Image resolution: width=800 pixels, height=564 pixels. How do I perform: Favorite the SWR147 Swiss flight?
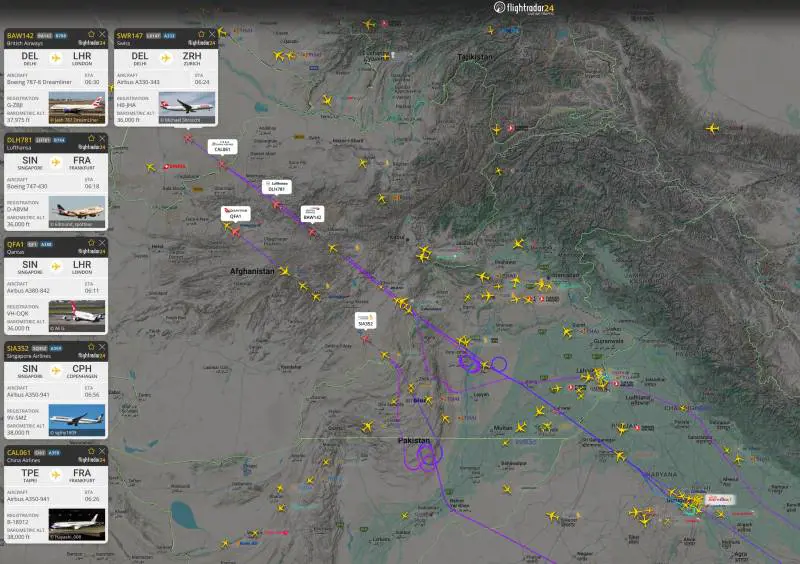coord(202,34)
